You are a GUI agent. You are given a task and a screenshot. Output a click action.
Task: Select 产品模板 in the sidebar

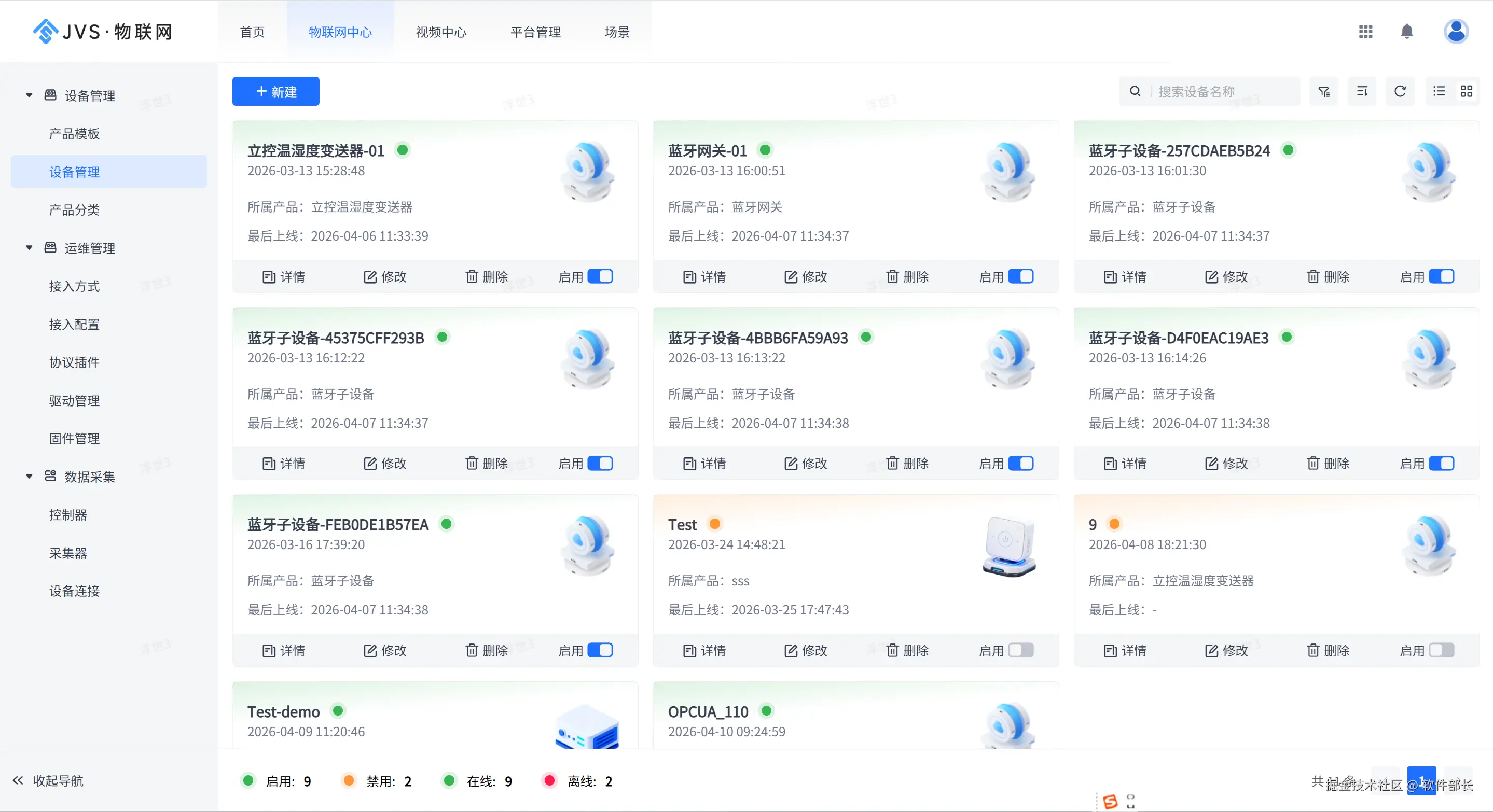point(74,134)
